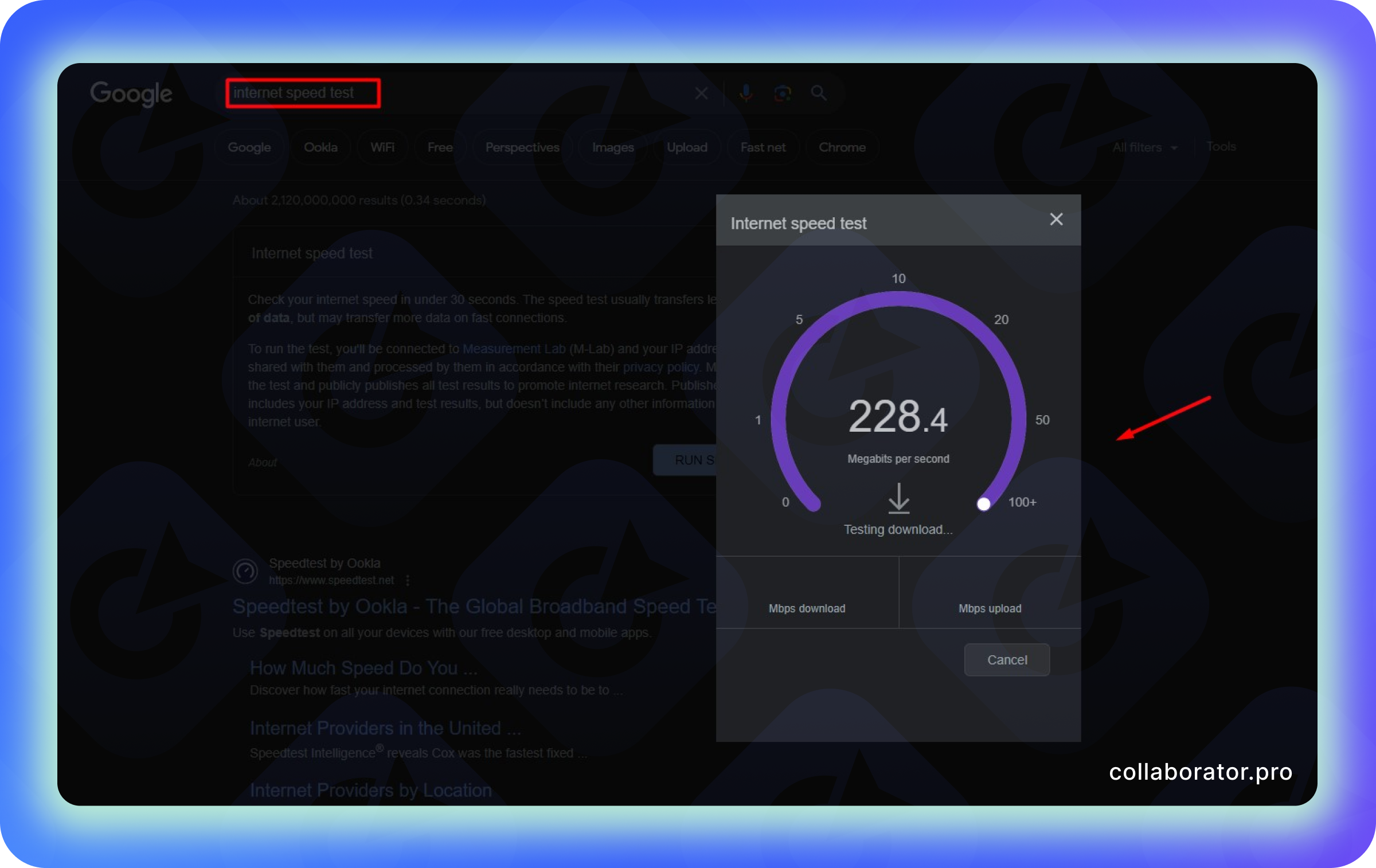Viewport: 1376px width, 868px height.
Task: Click the white gauge indicator dot
Action: 984,504
